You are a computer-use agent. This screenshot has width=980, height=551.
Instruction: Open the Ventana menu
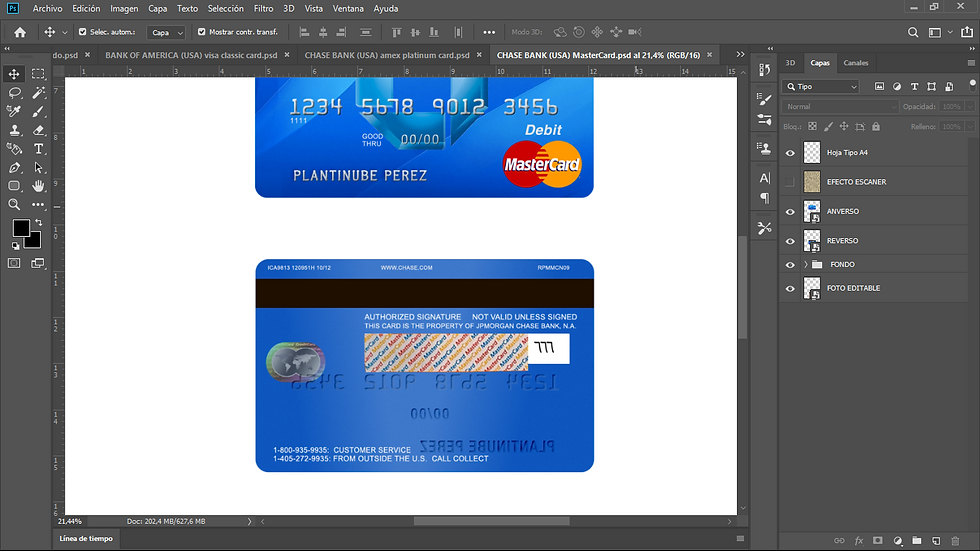[x=348, y=9]
